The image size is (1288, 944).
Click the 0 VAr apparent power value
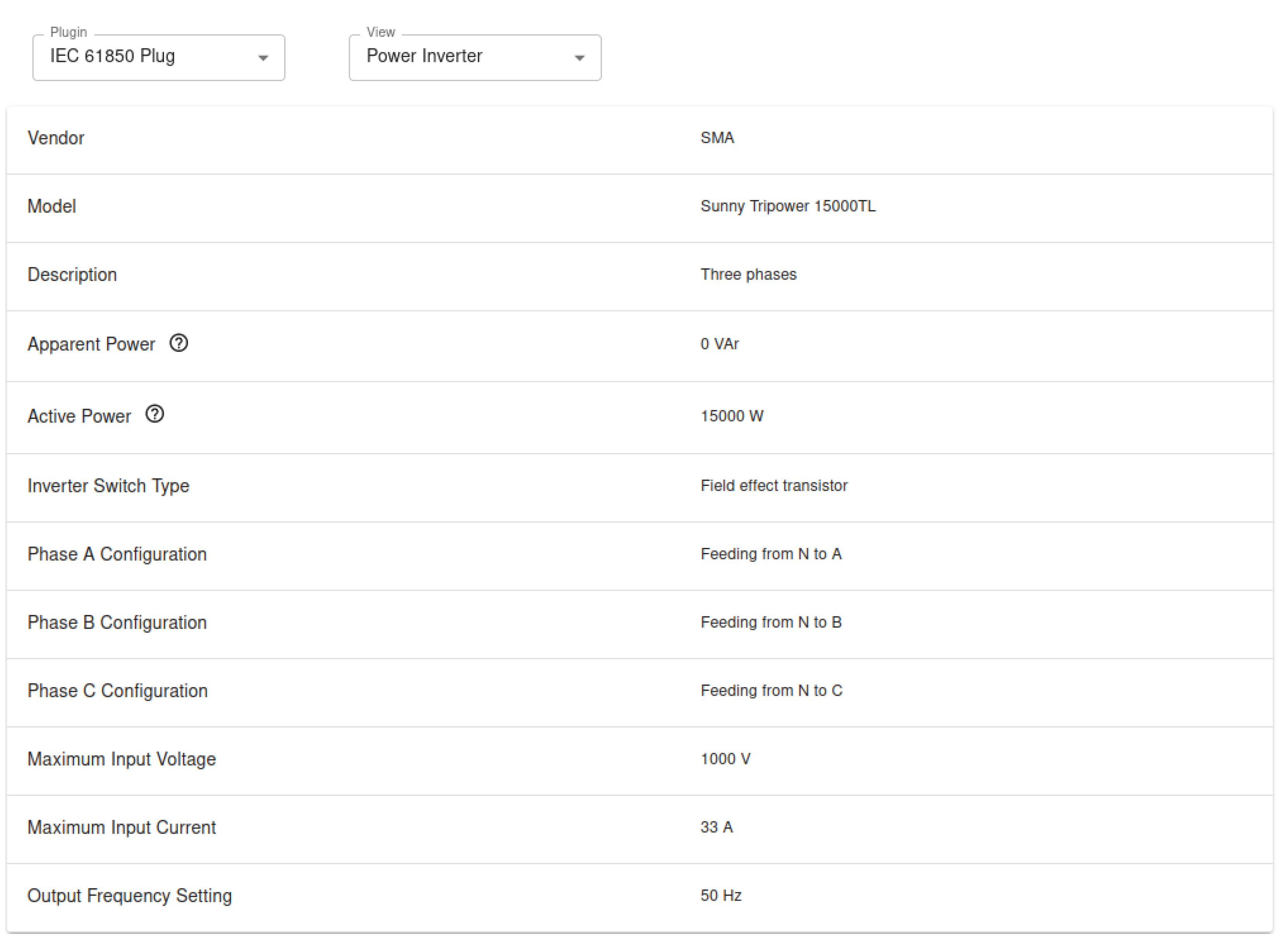(720, 344)
